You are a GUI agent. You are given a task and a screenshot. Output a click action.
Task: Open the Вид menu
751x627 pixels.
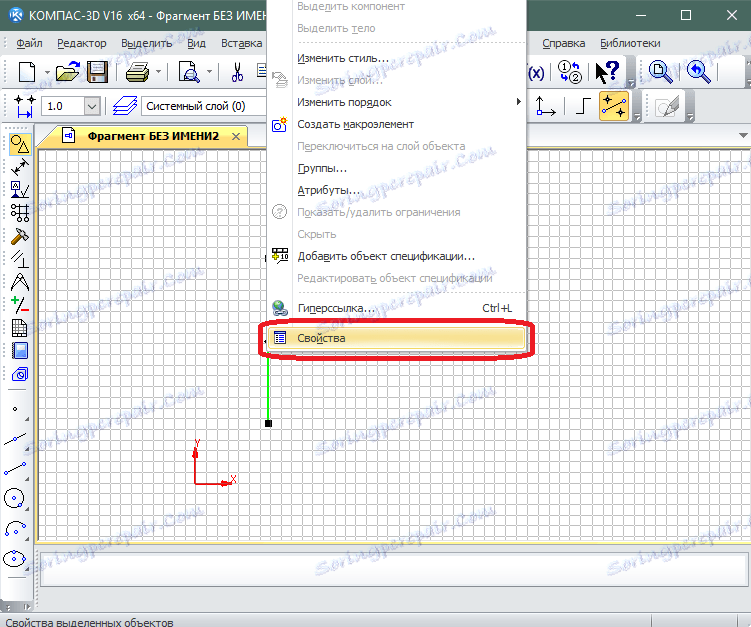point(196,43)
